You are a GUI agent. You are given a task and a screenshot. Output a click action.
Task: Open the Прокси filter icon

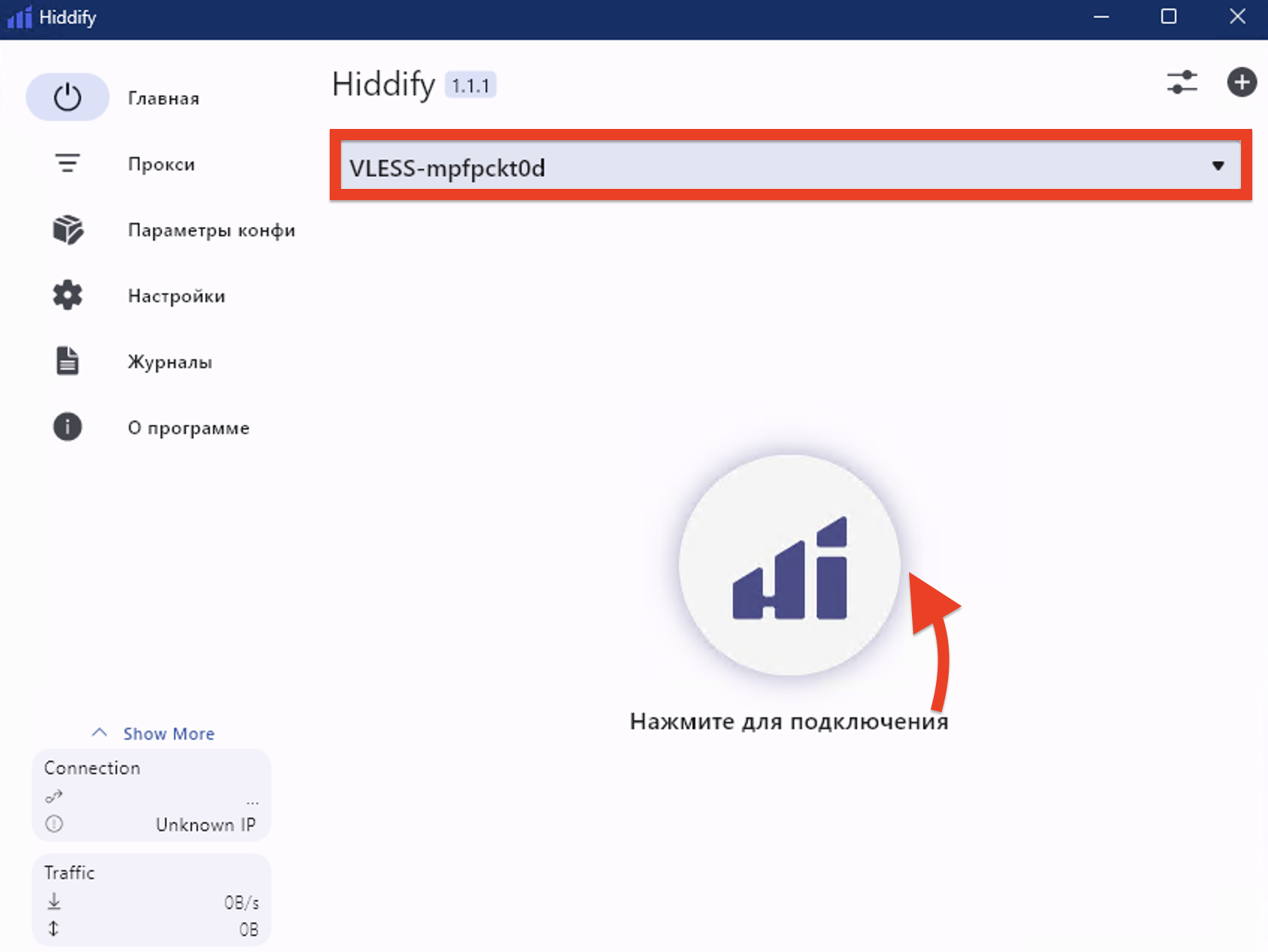pos(67,163)
